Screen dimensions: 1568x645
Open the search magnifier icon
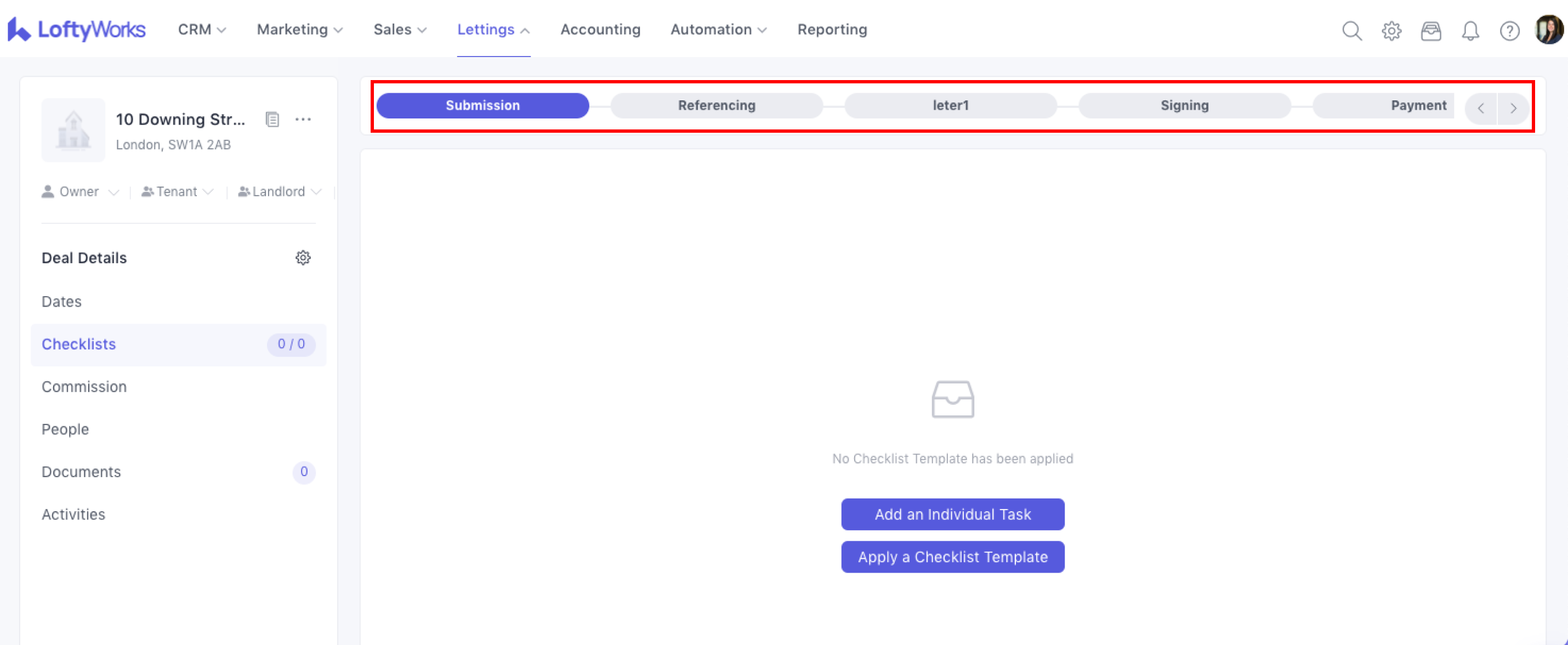(x=1351, y=31)
